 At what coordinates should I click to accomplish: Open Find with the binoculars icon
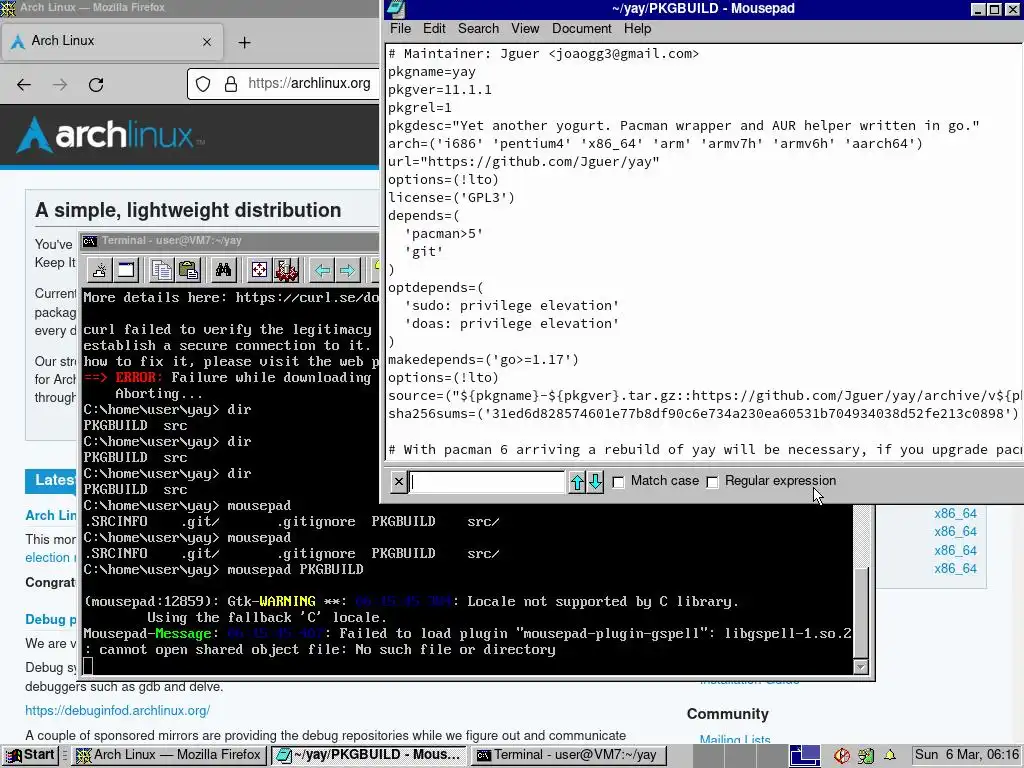click(223, 270)
